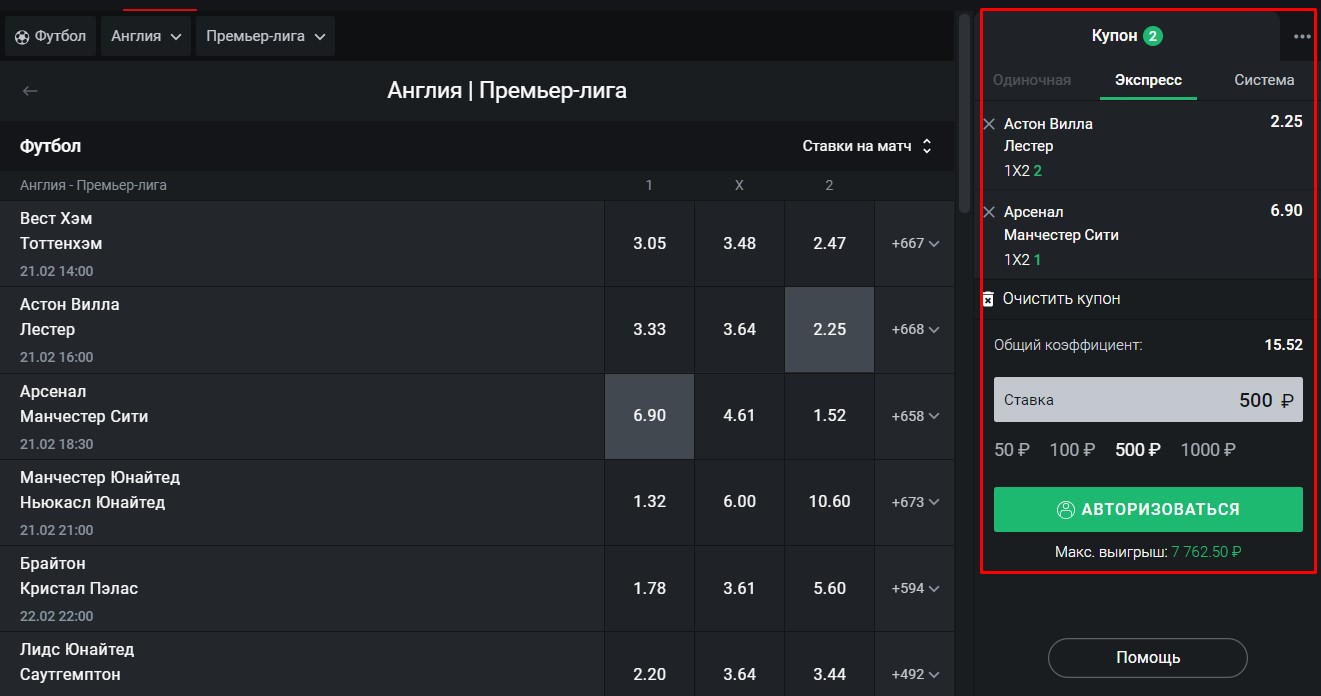Select the 3.05 West Ham win odds
Screen dimensions: 1321x696
tap(650, 244)
